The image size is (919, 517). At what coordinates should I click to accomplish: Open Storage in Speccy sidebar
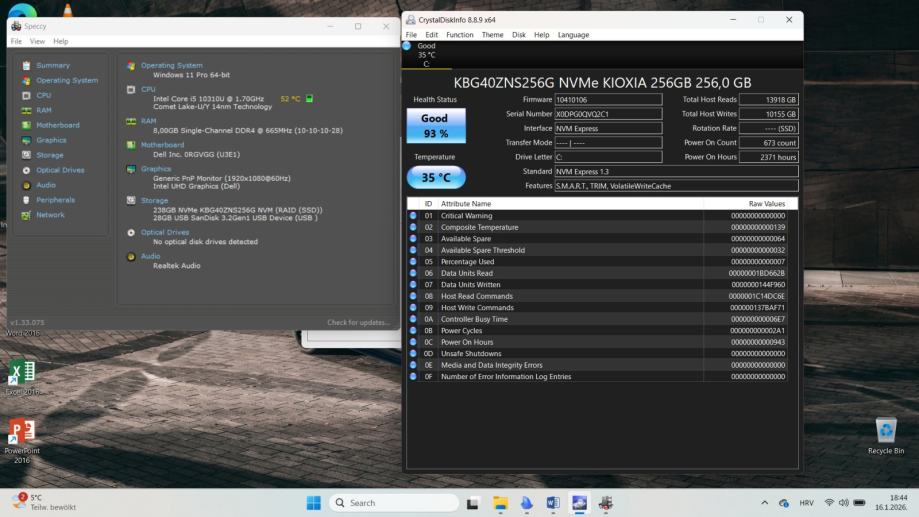[49, 155]
